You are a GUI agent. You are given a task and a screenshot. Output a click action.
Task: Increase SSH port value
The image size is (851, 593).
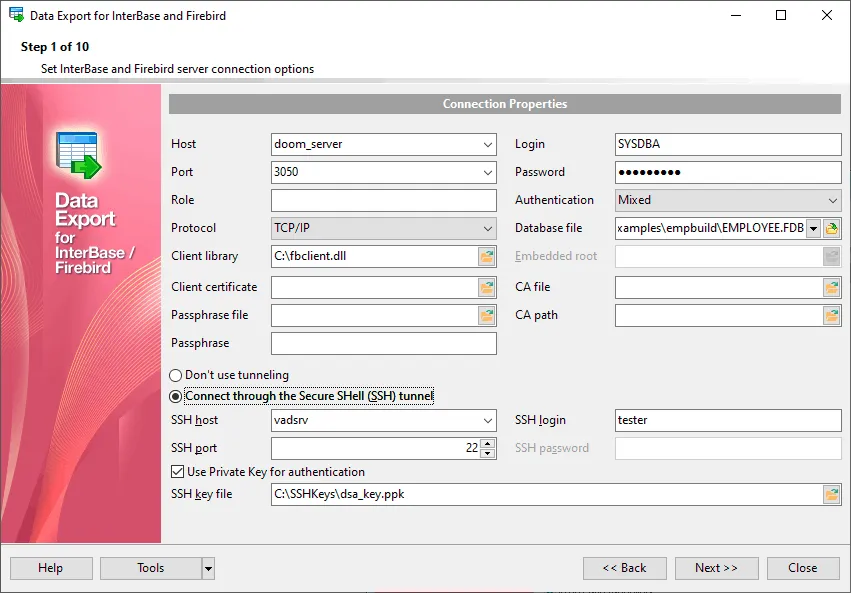tap(488, 443)
